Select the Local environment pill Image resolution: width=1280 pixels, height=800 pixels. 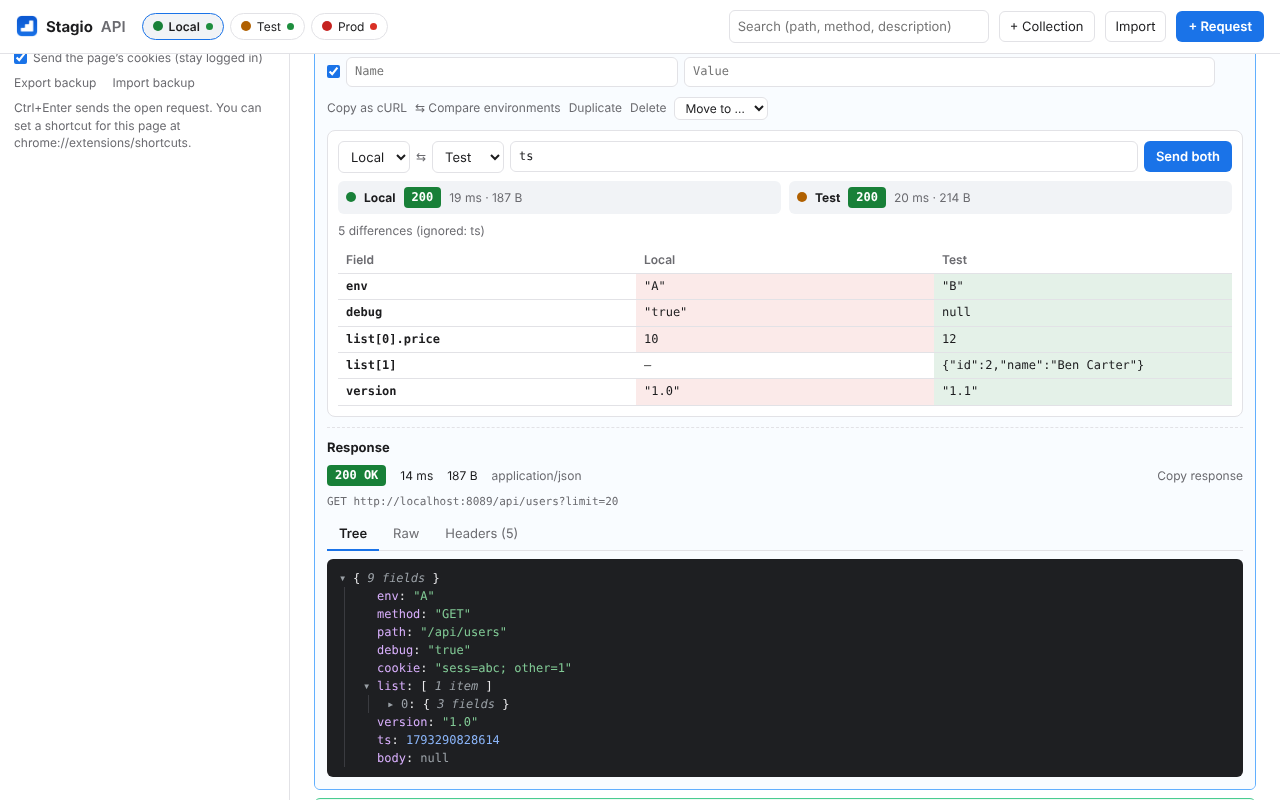point(183,27)
